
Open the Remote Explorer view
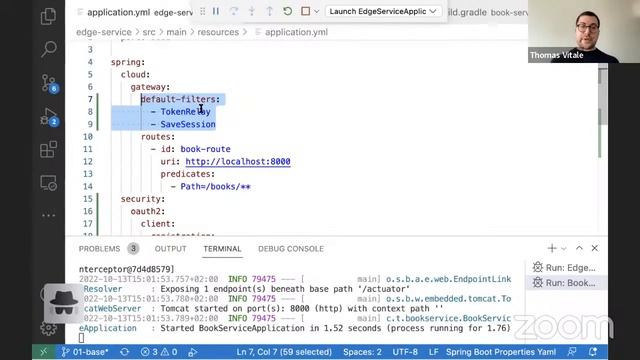point(48,183)
